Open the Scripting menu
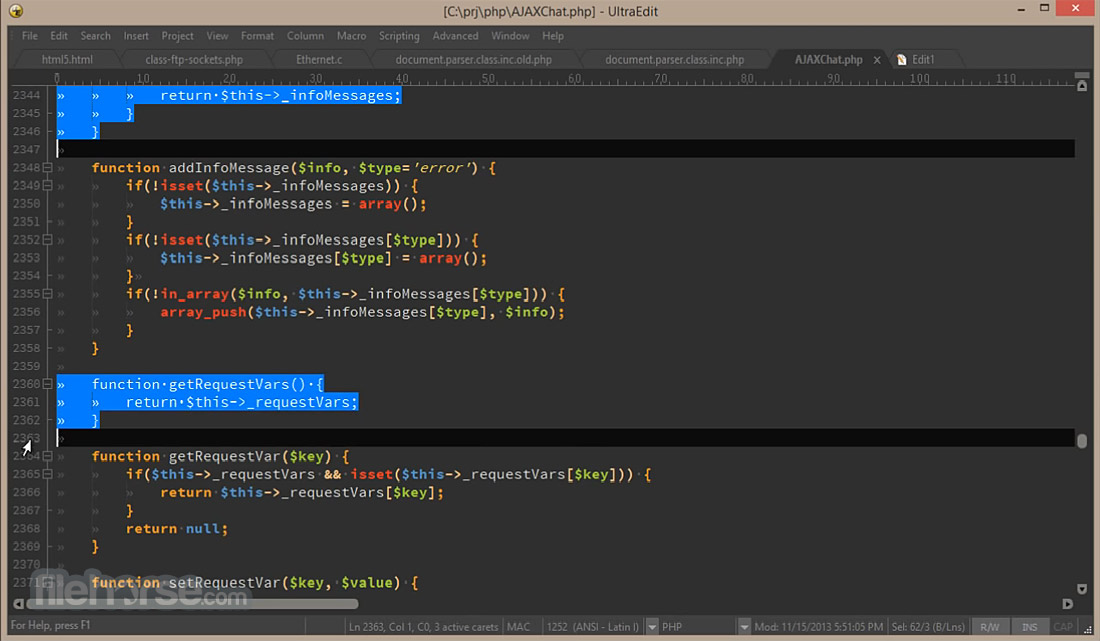The image size is (1100, 641). [x=399, y=36]
